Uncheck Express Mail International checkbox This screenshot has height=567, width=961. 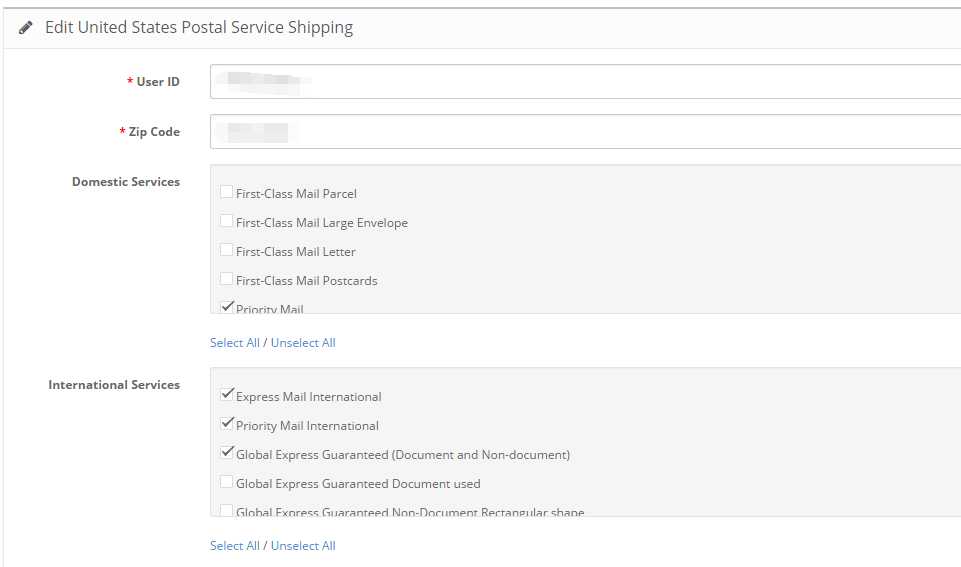[227, 394]
